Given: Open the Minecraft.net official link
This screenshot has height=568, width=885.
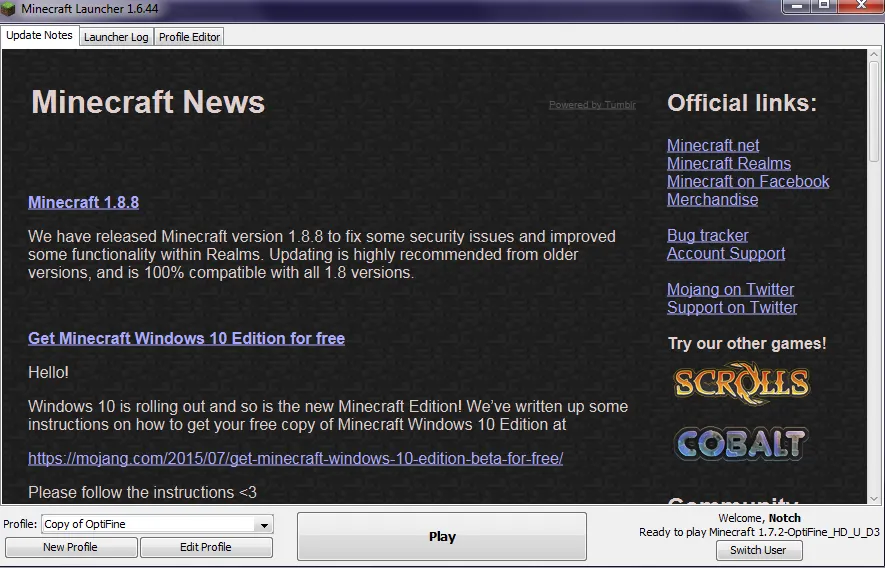Looking at the screenshot, I should point(713,145).
